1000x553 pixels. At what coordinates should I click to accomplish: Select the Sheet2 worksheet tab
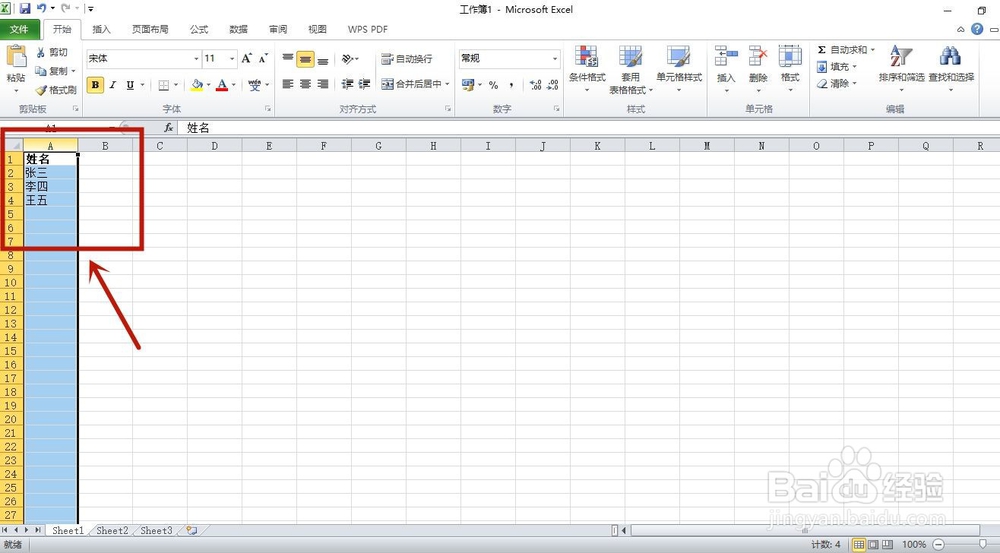[x=112, y=530]
